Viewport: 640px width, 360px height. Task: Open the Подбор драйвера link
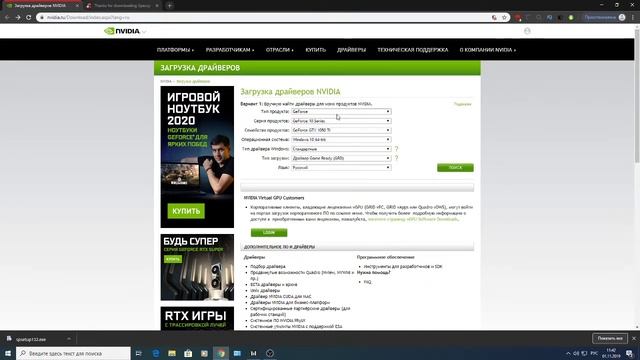[x=268, y=266]
